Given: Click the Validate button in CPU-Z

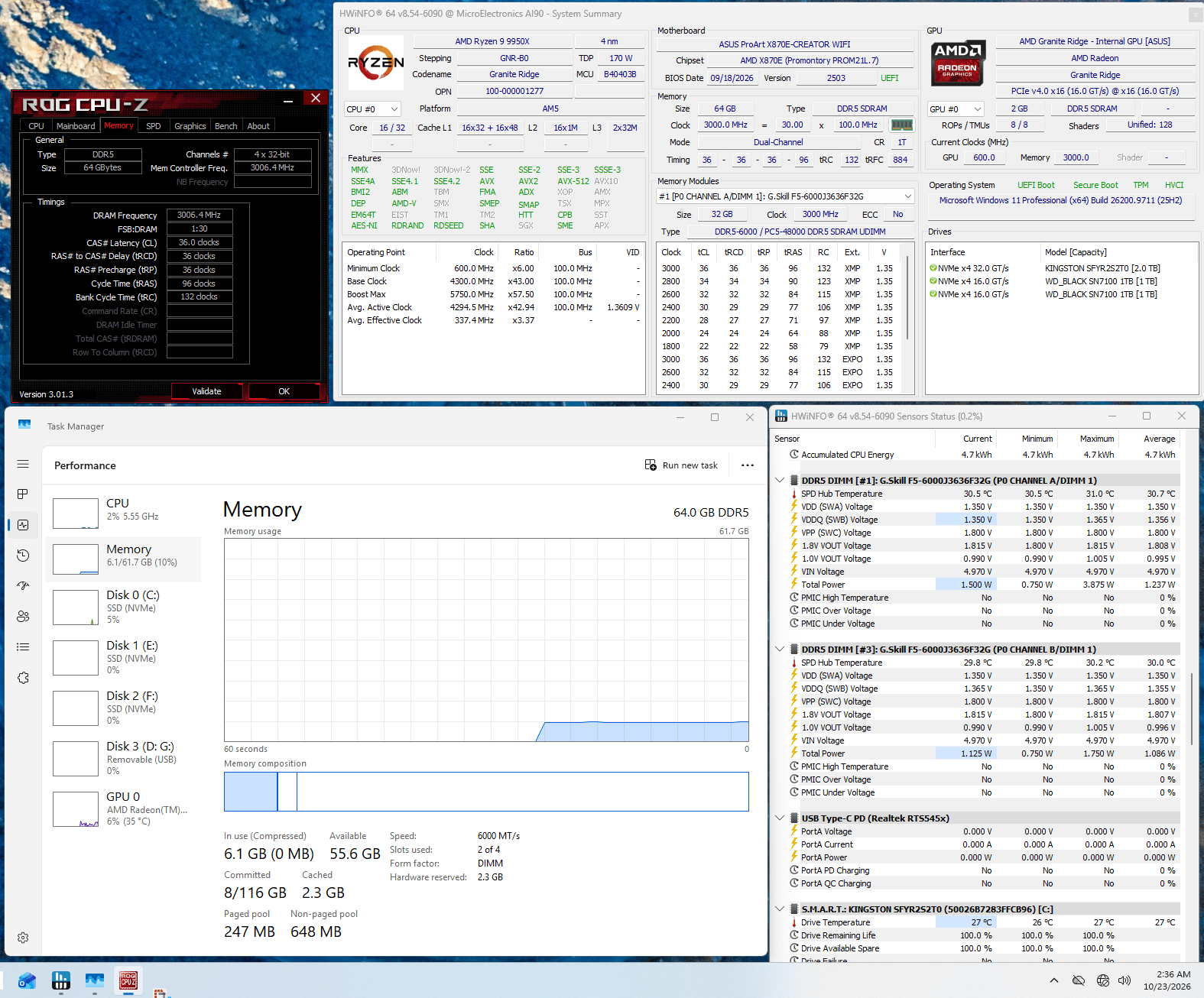Looking at the screenshot, I should click(x=206, y=391).
